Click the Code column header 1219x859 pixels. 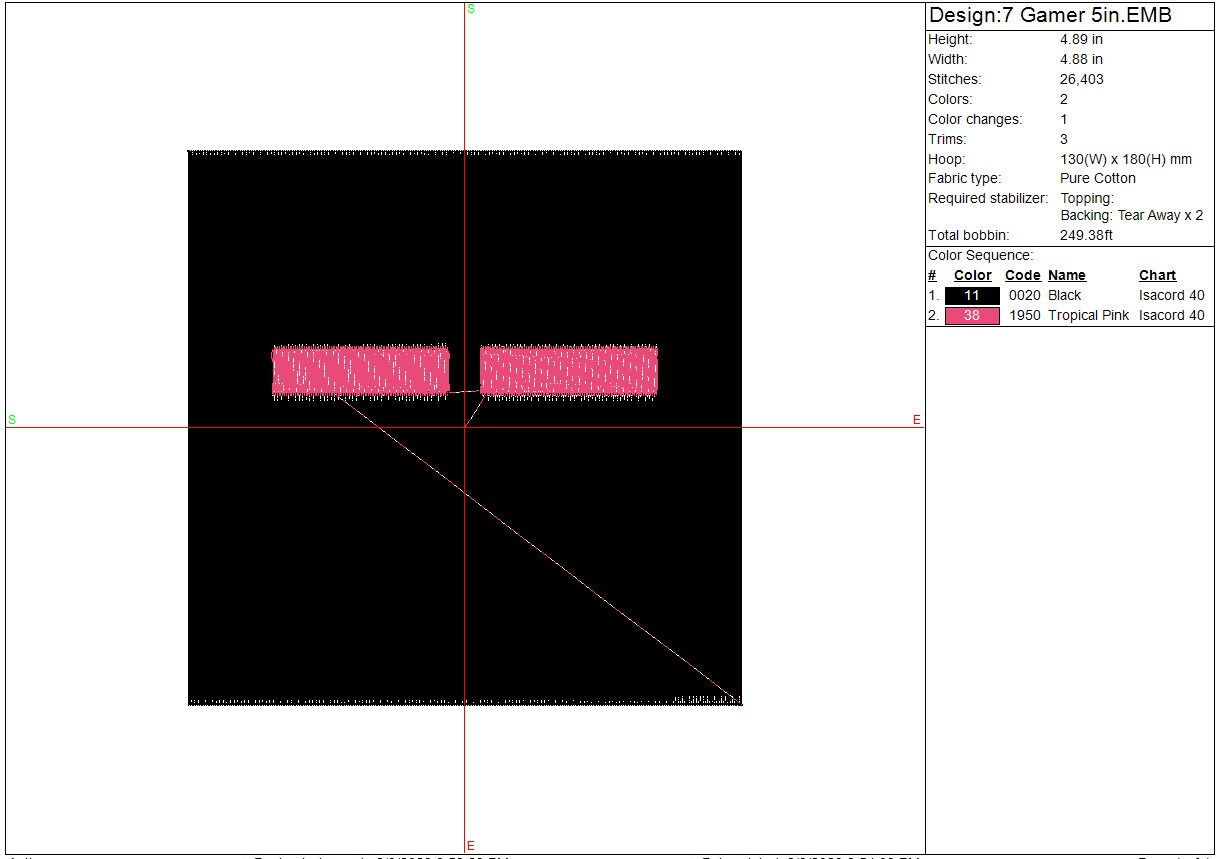pyautogui.click(x=1022, y=276)
